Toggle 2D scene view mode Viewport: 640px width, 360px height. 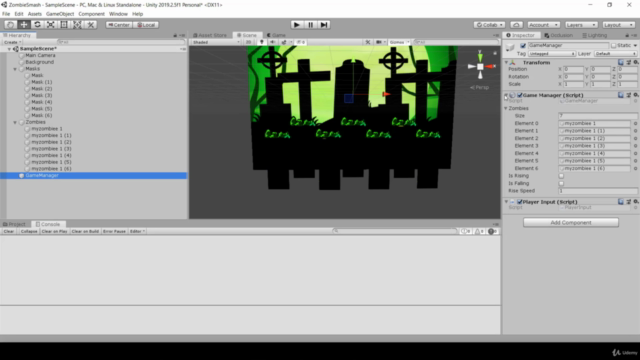click(248, 42)
